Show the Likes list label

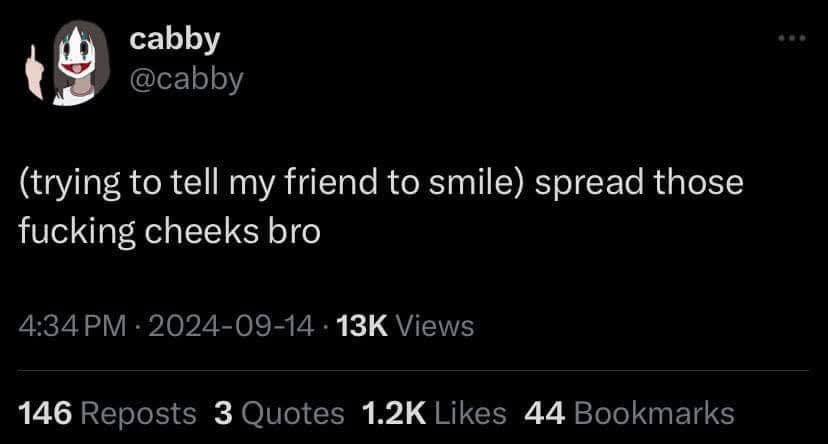tap(471, 413)
